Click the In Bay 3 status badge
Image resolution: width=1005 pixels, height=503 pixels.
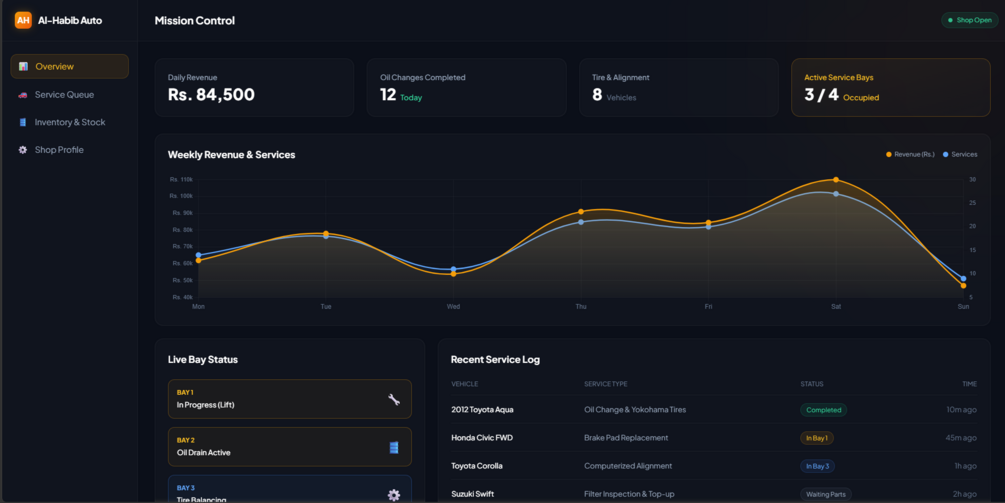point(817,466)
